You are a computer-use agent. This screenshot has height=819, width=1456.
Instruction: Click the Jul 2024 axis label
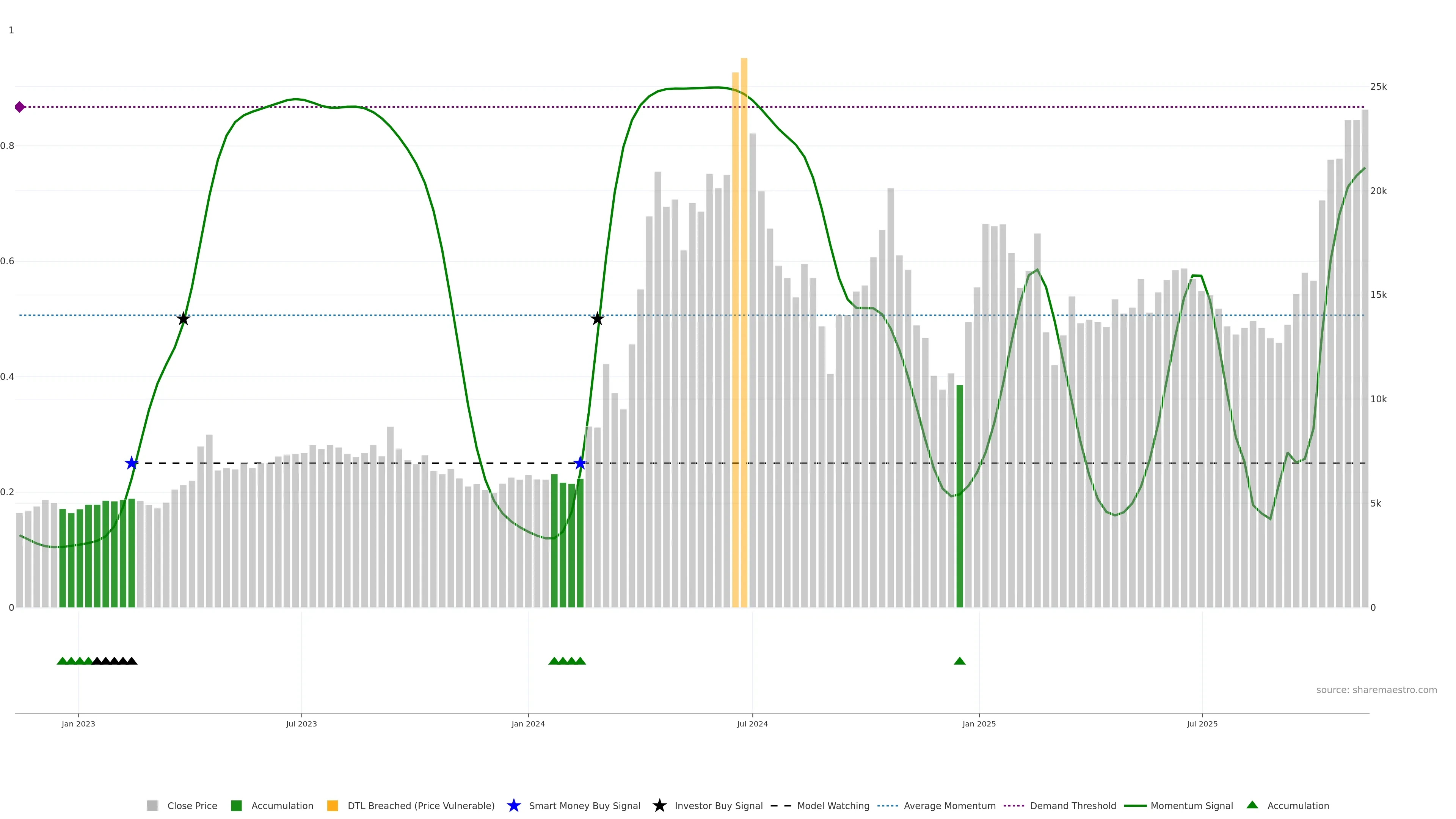[x=752, y=723]
